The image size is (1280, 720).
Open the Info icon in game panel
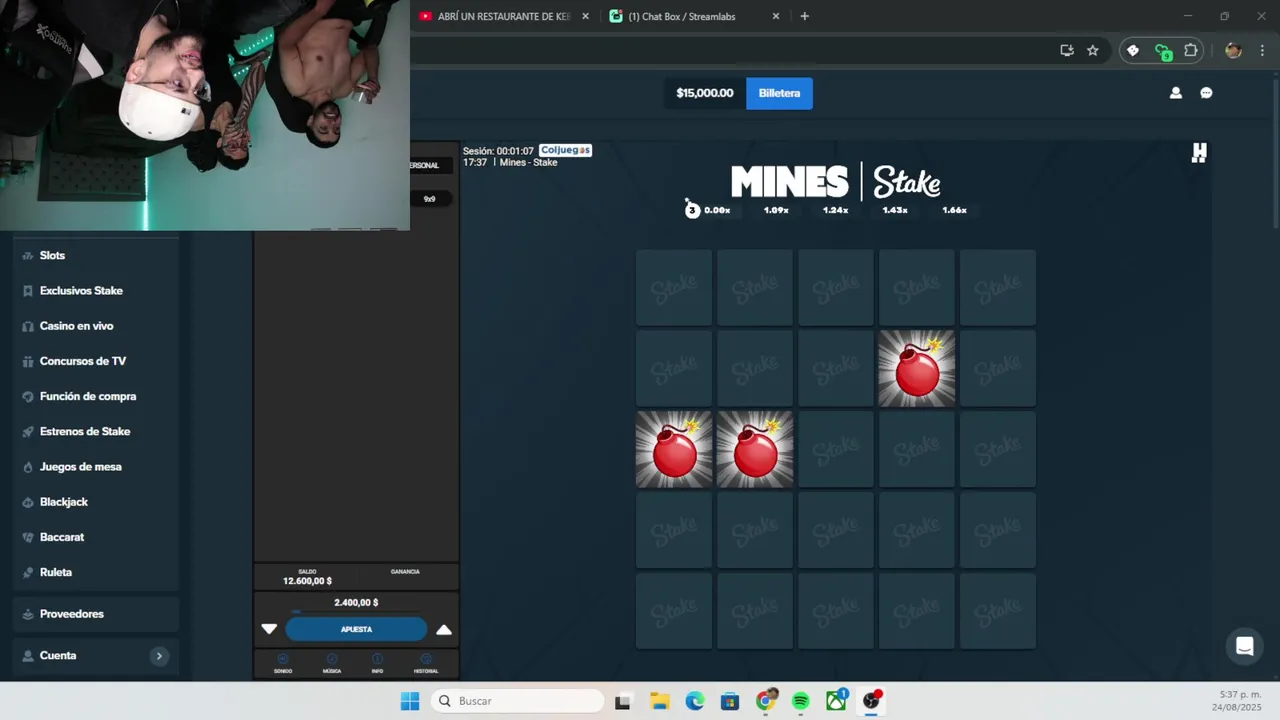pyautogui.click(x=377, y=659)
